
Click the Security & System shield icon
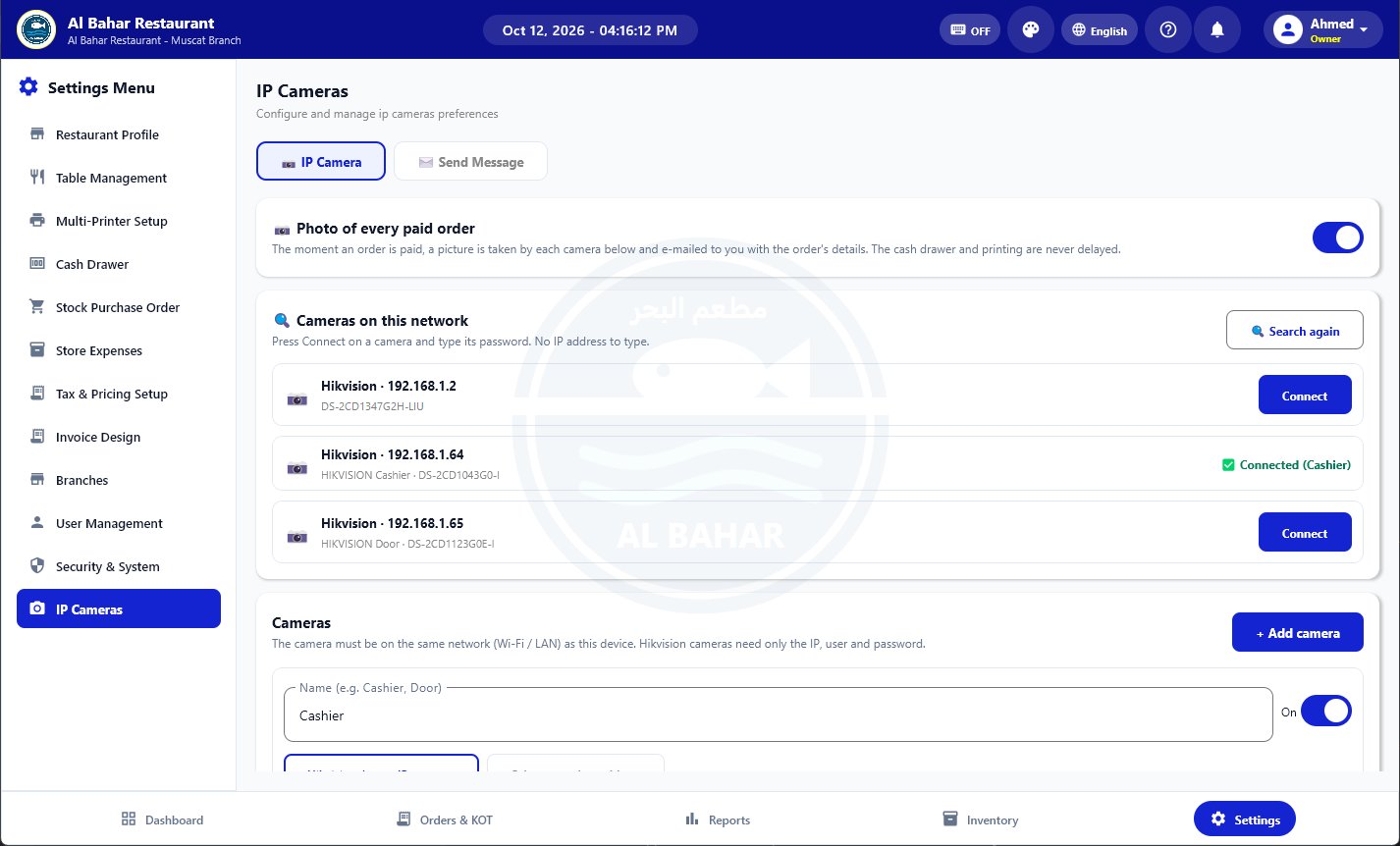37,566
